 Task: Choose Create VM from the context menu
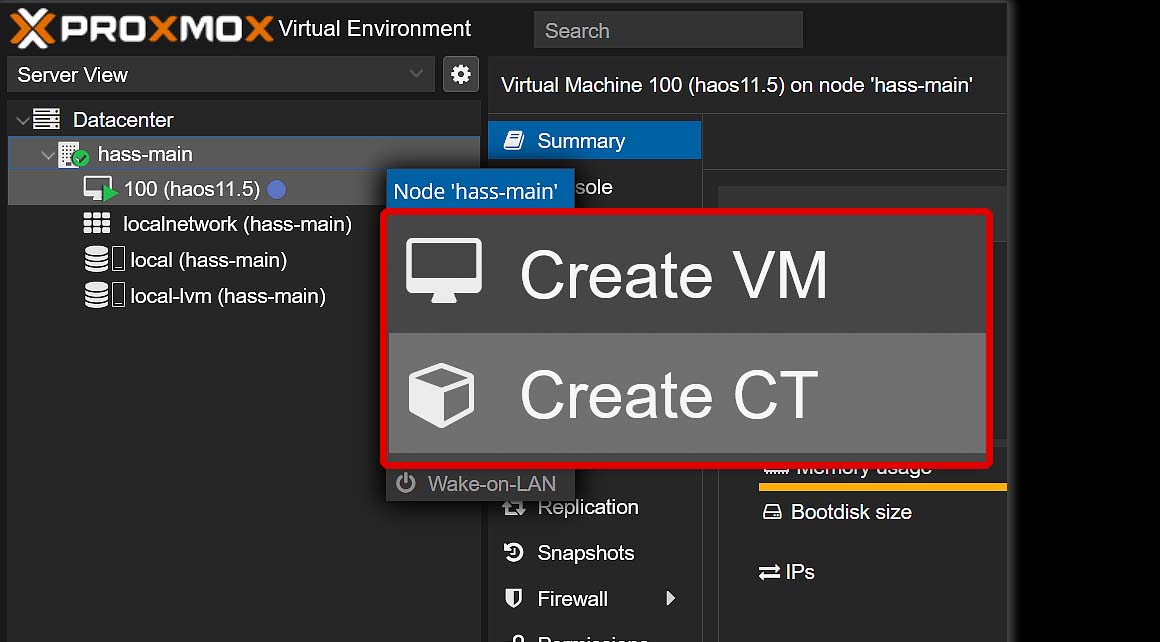(687, 274)
